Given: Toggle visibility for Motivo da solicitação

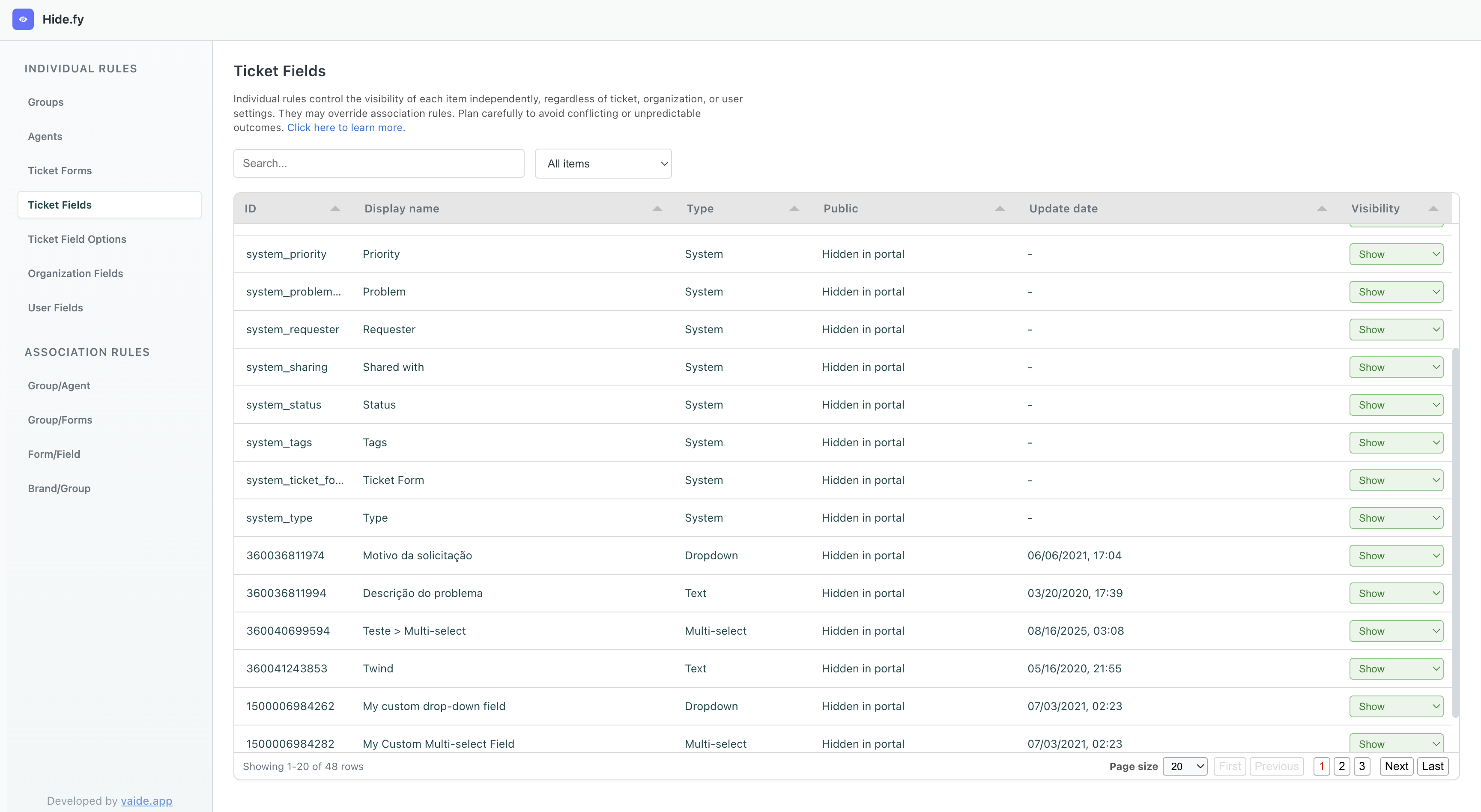Looking at the screenshot, I should pyautogui.click(x=1396, y=556).
